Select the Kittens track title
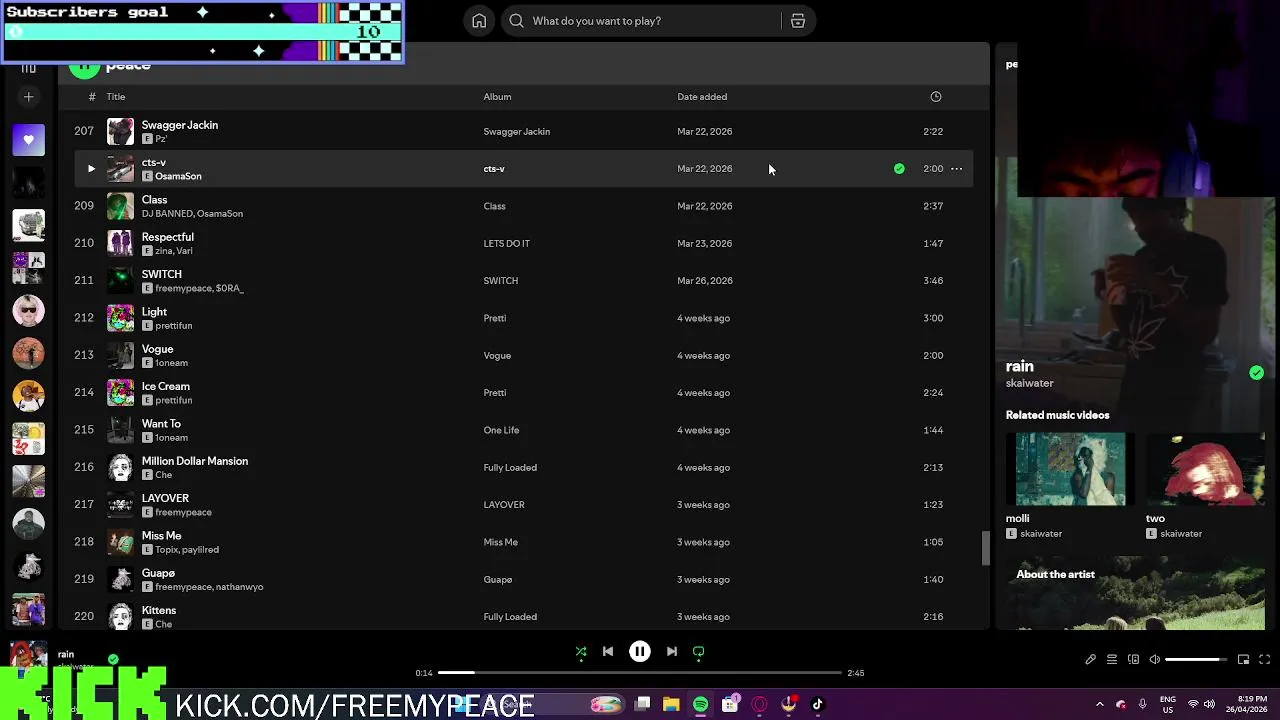The width and height of the screenshot is (1280, 720). click(159, 611)
